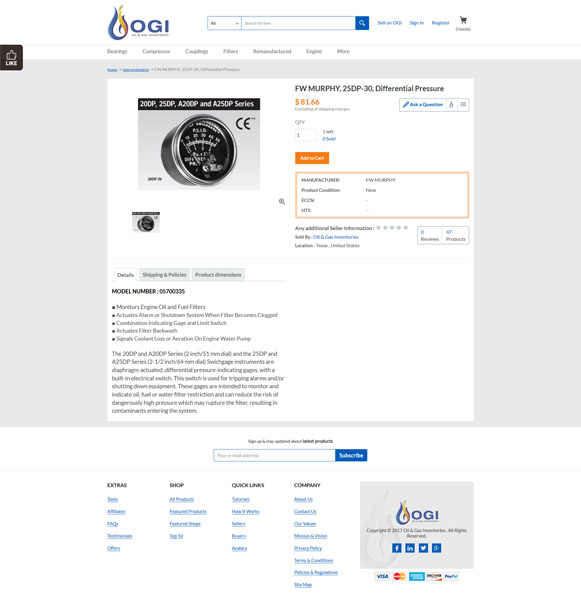Viewport: 581px width, 604px height.
Task: Click the 47 Products box
Action: click(455, 235)
